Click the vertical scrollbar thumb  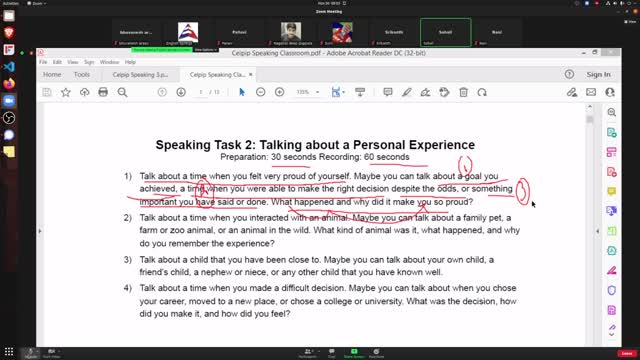(590, 119)
